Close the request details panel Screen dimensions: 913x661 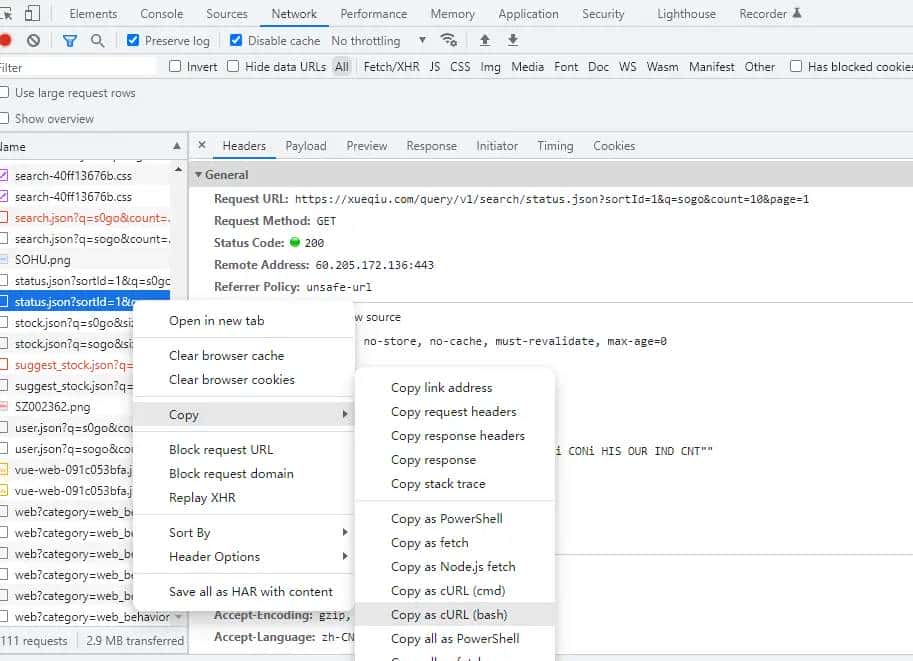click(202, 146)
